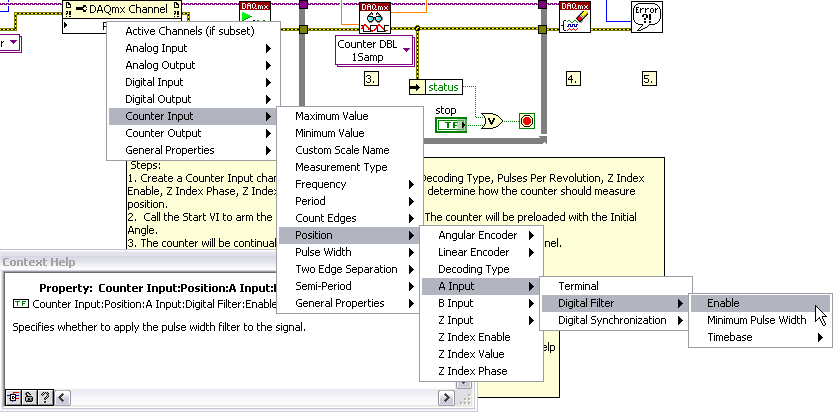Open the Position submenu
Viewport: 833px width, 413px height.
tap(350, 235)
